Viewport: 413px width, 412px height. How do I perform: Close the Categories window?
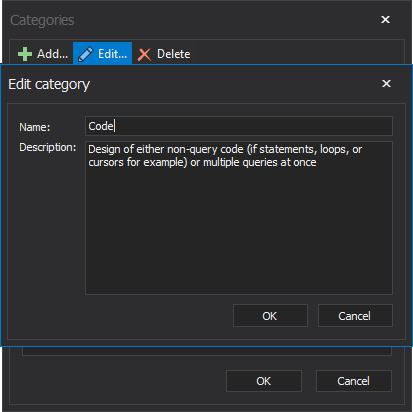(385, 20)
